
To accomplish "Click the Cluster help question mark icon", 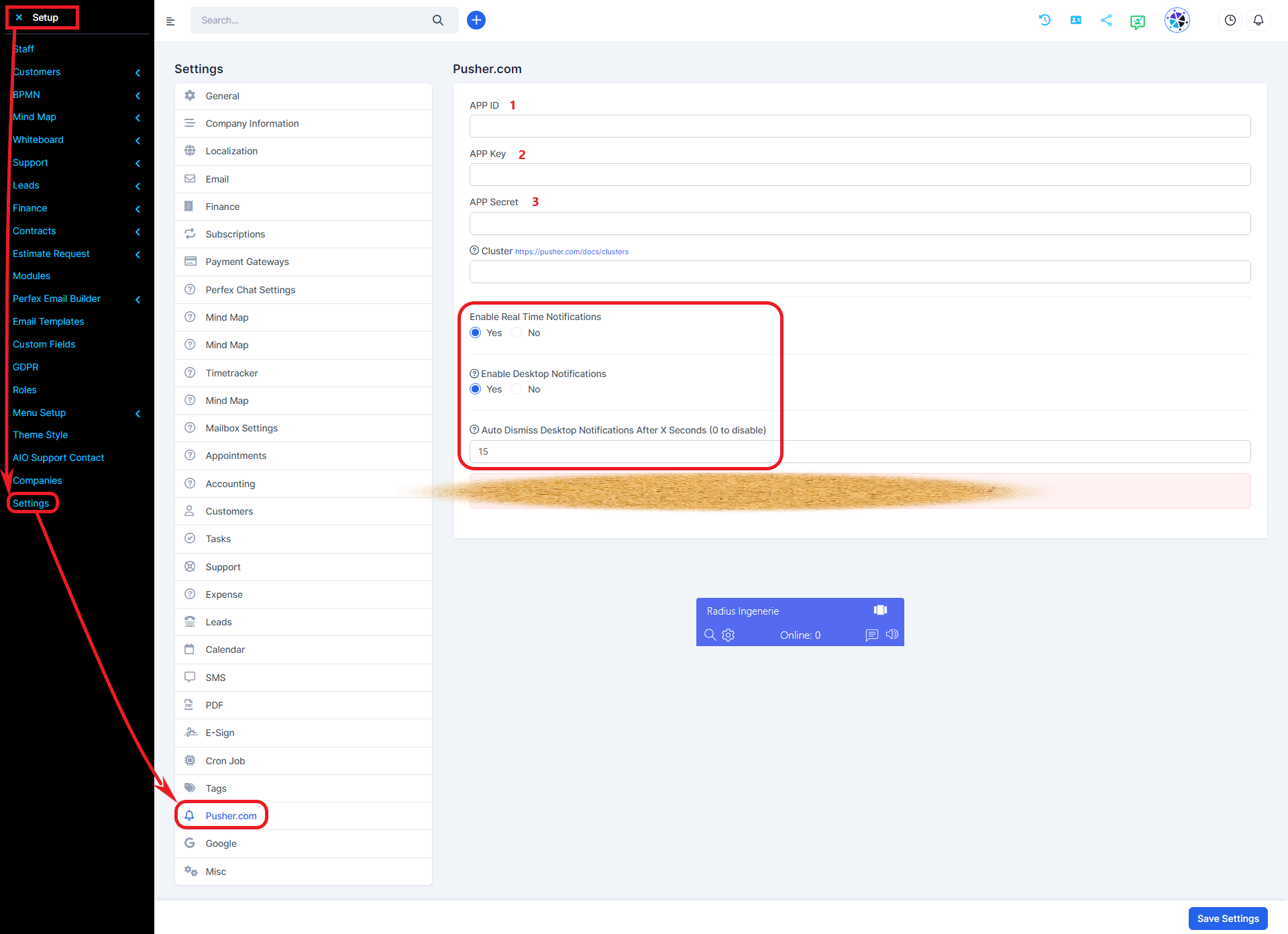I will click(474, 250).
